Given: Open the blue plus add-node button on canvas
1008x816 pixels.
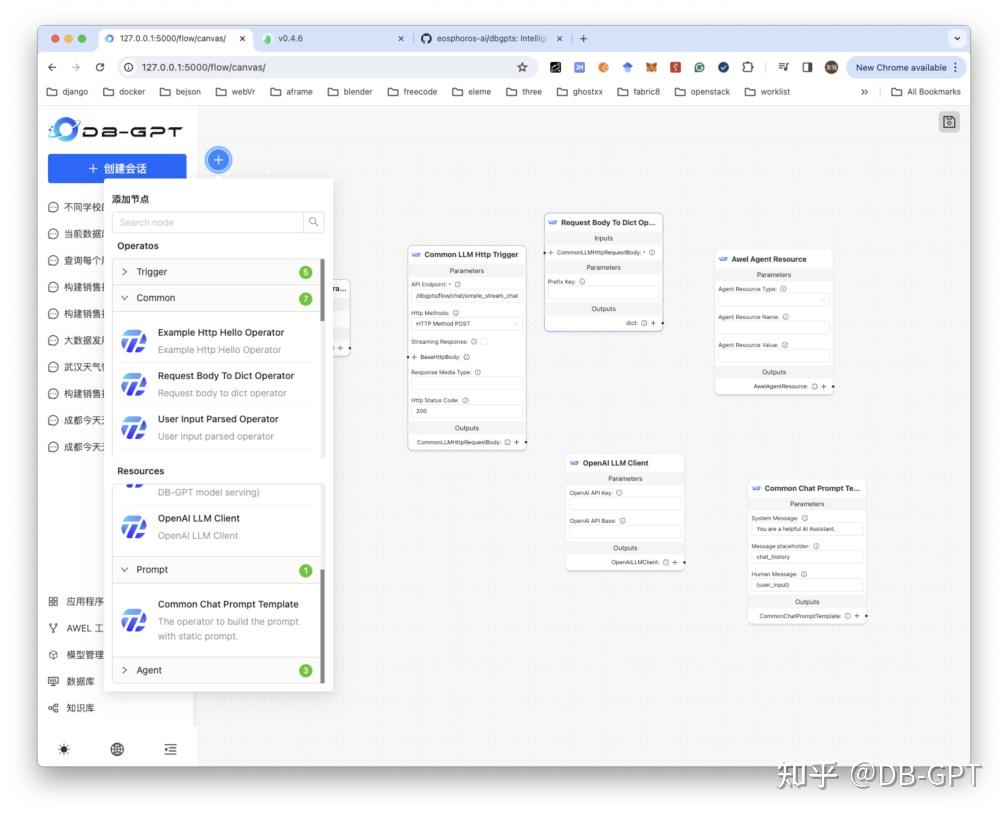Looking at the screenshot, I should click(x=218, y=159).
